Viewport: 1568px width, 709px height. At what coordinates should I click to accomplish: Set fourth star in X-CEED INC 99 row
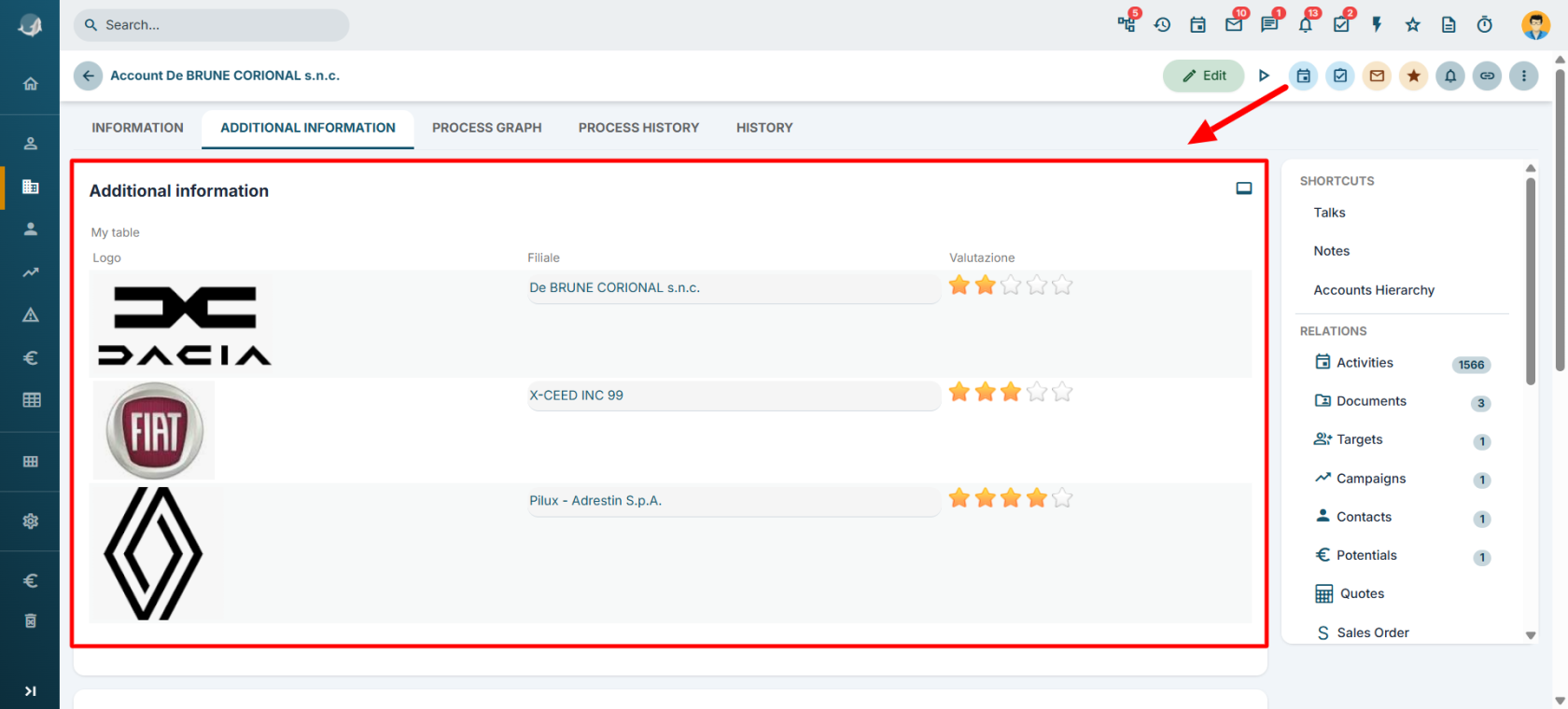pyautogui.click(x=1037, y=392)
